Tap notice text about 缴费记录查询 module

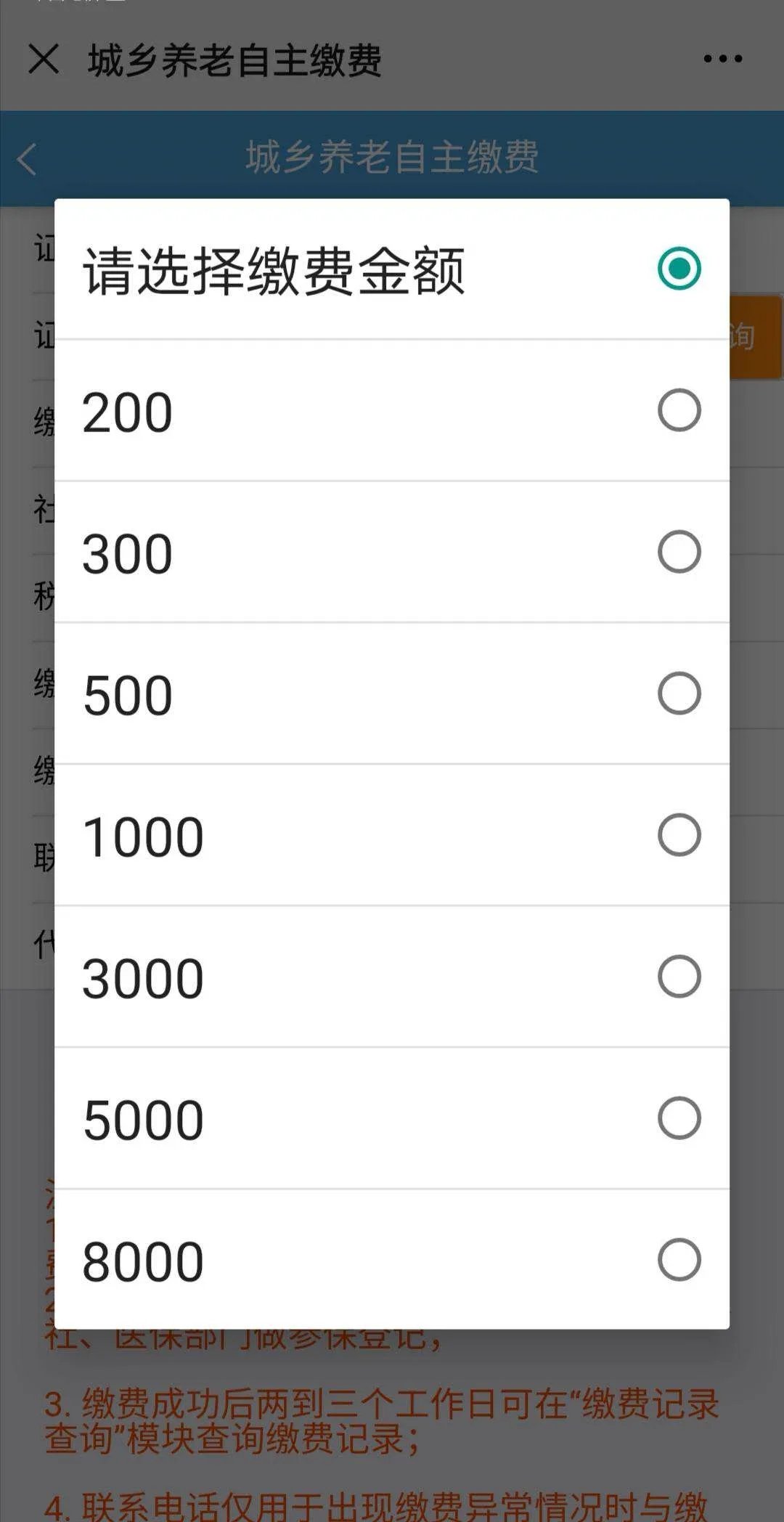pyautogui.click(x=381, y=1421)
